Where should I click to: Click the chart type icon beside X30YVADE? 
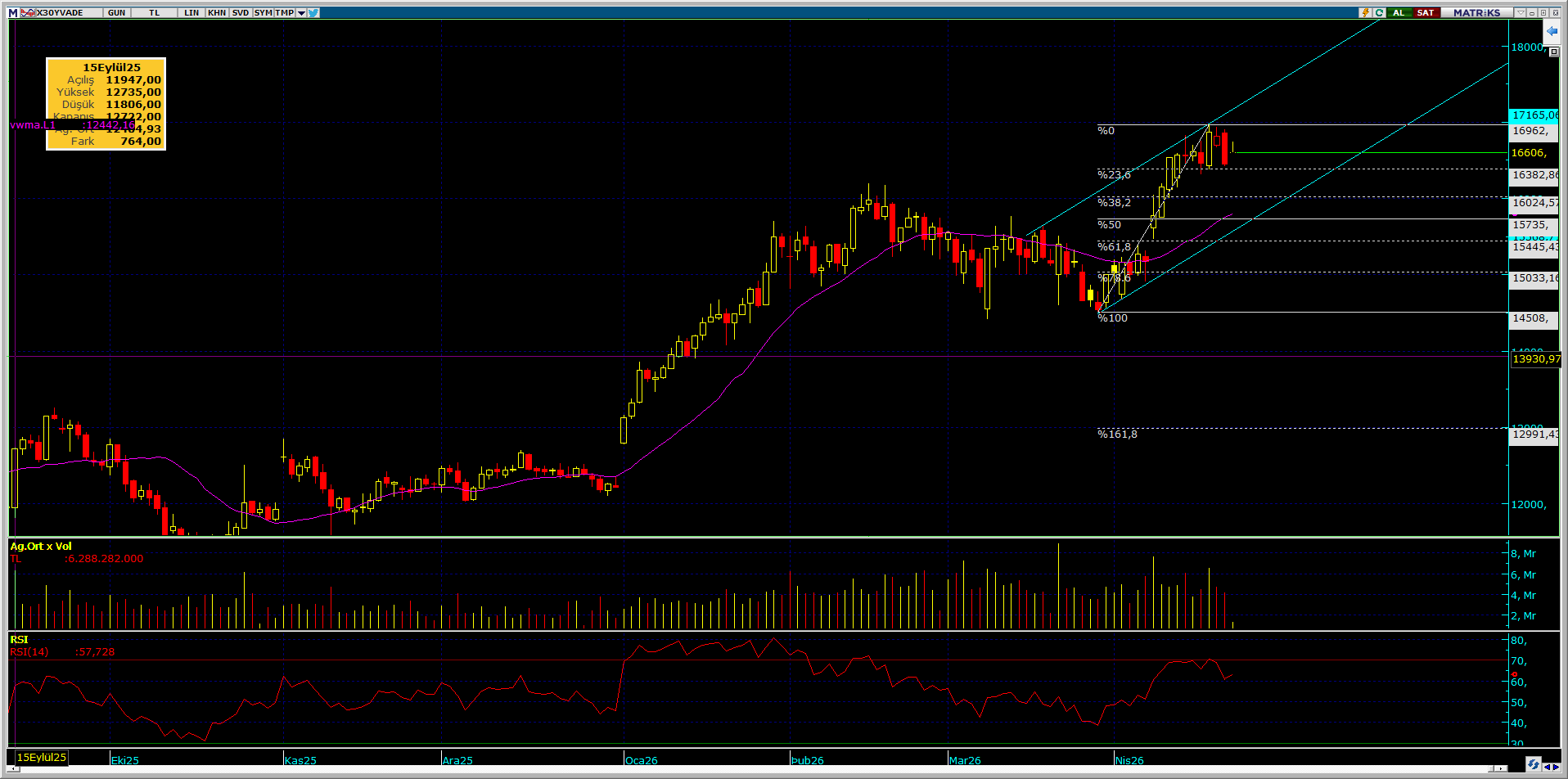28,12
